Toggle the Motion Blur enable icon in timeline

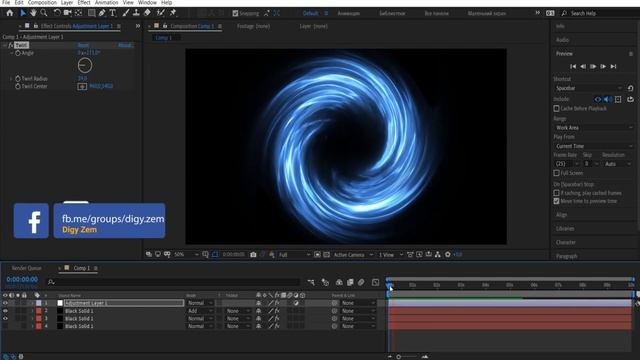361,282
